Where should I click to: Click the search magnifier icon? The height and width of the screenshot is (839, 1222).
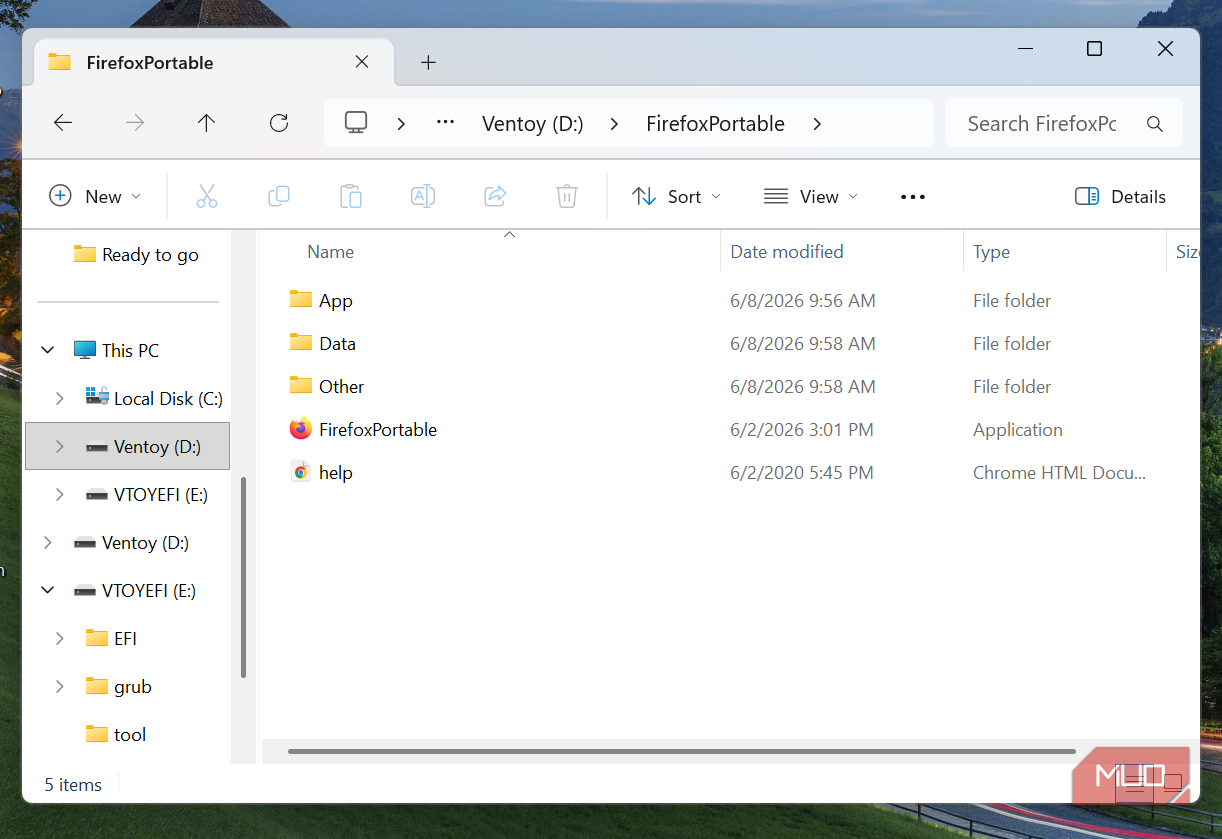click(x=1155, y=124)
